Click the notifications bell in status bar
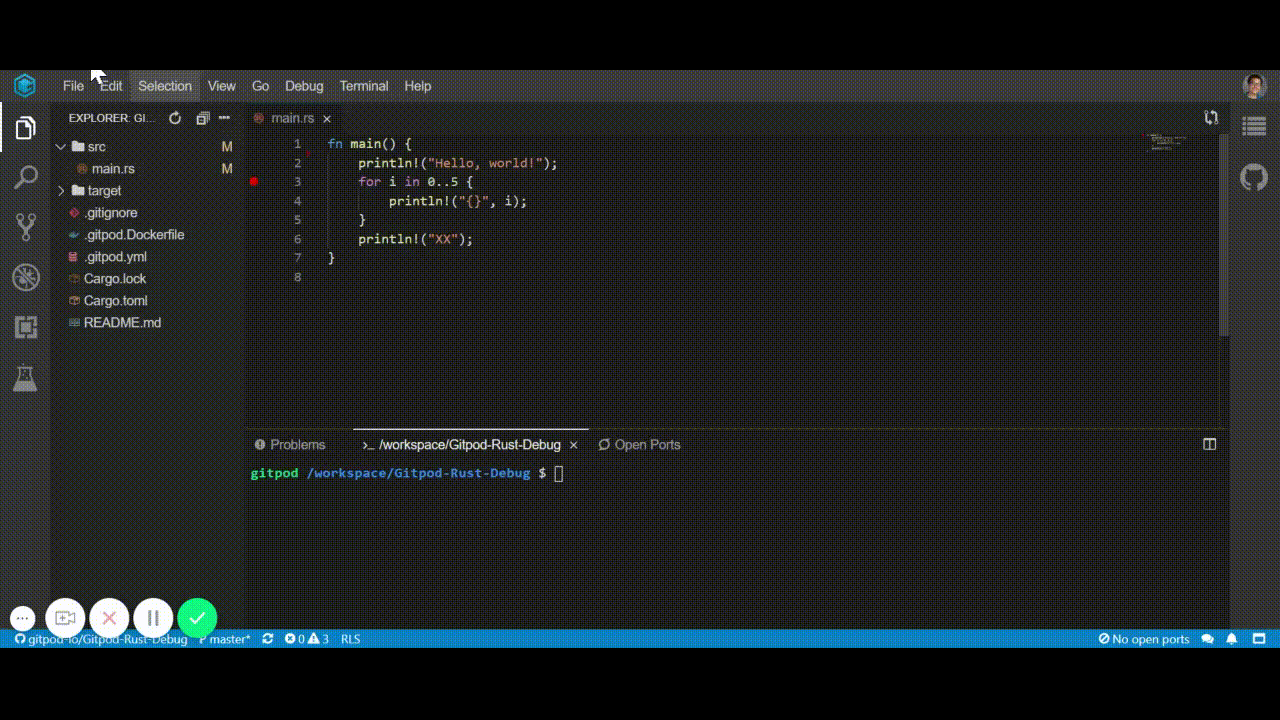The height and width of the screenshot is (720, 1280). (1231, 639)
